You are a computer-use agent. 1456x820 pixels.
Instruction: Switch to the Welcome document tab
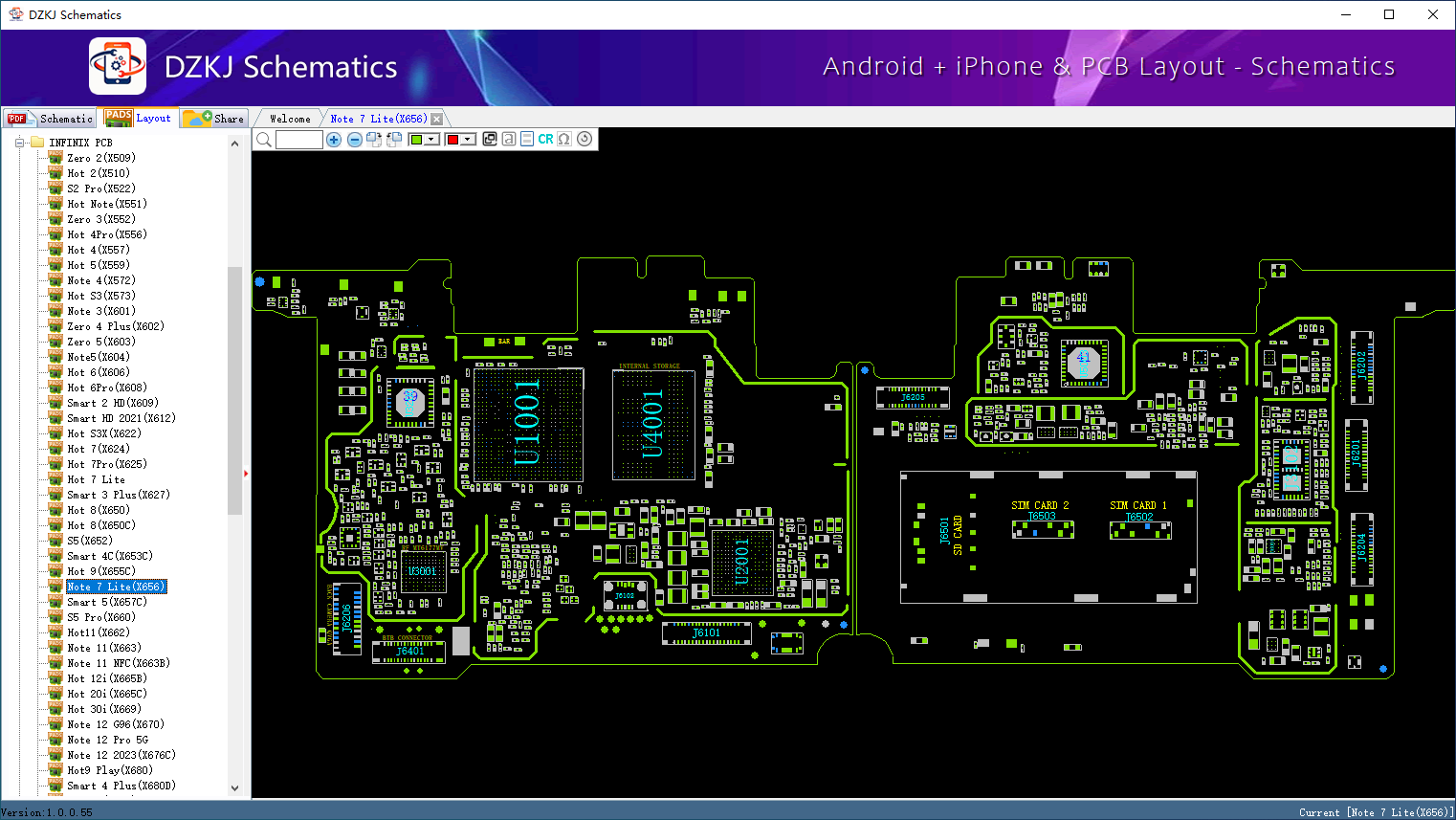pyautogui.click(x=290, y=119)
